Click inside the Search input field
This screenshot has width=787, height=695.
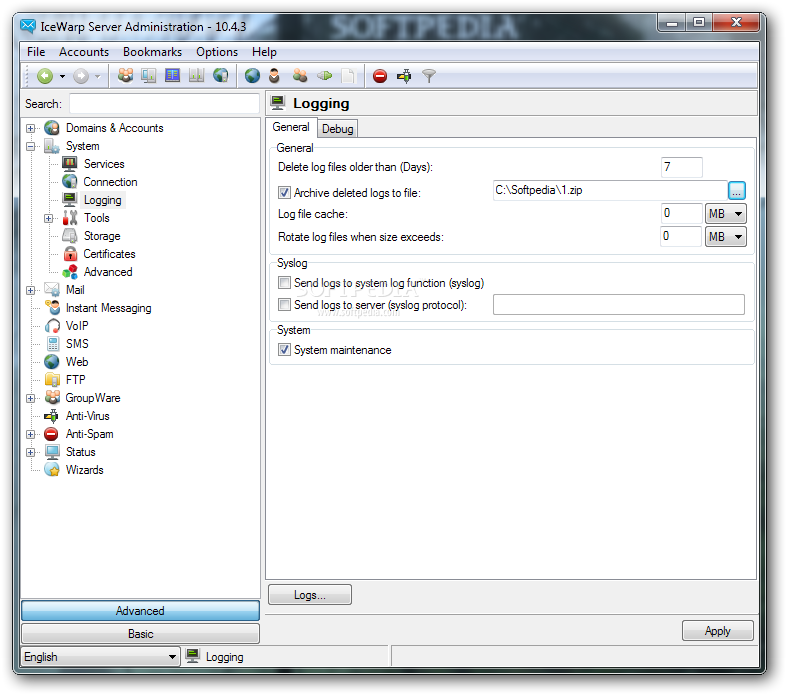click(164, 104)
